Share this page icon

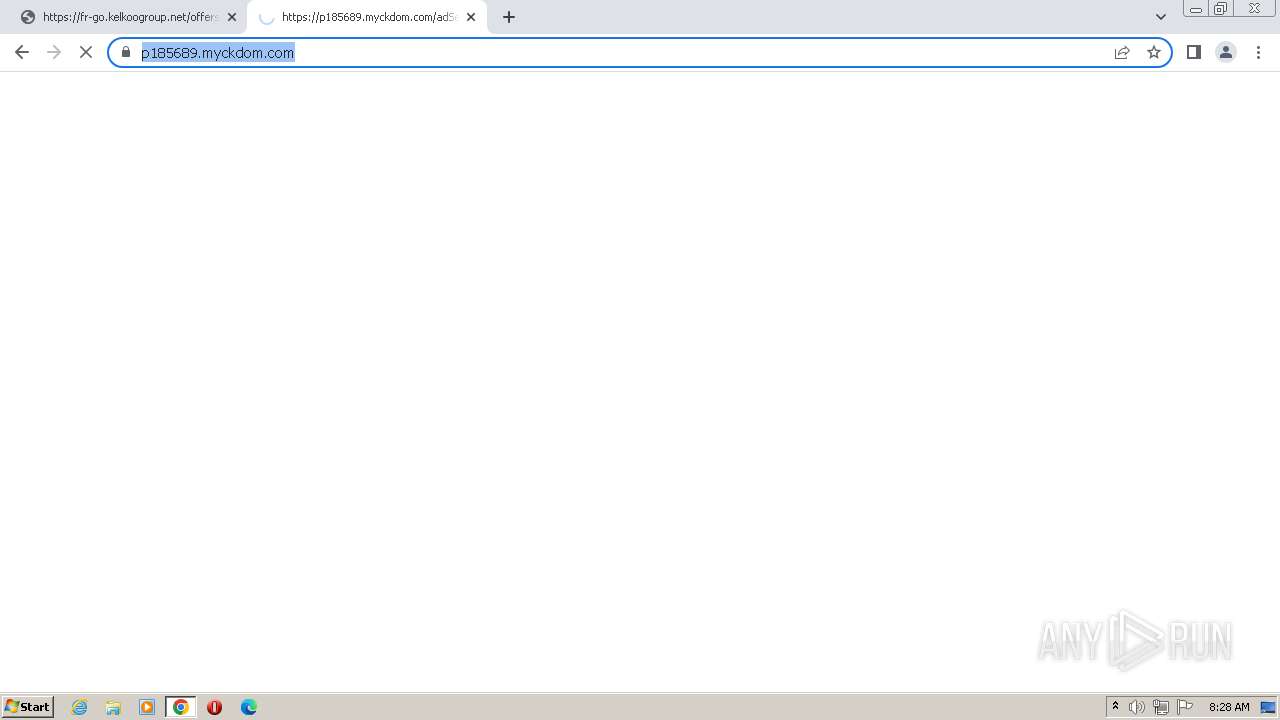pos(1122,52)
